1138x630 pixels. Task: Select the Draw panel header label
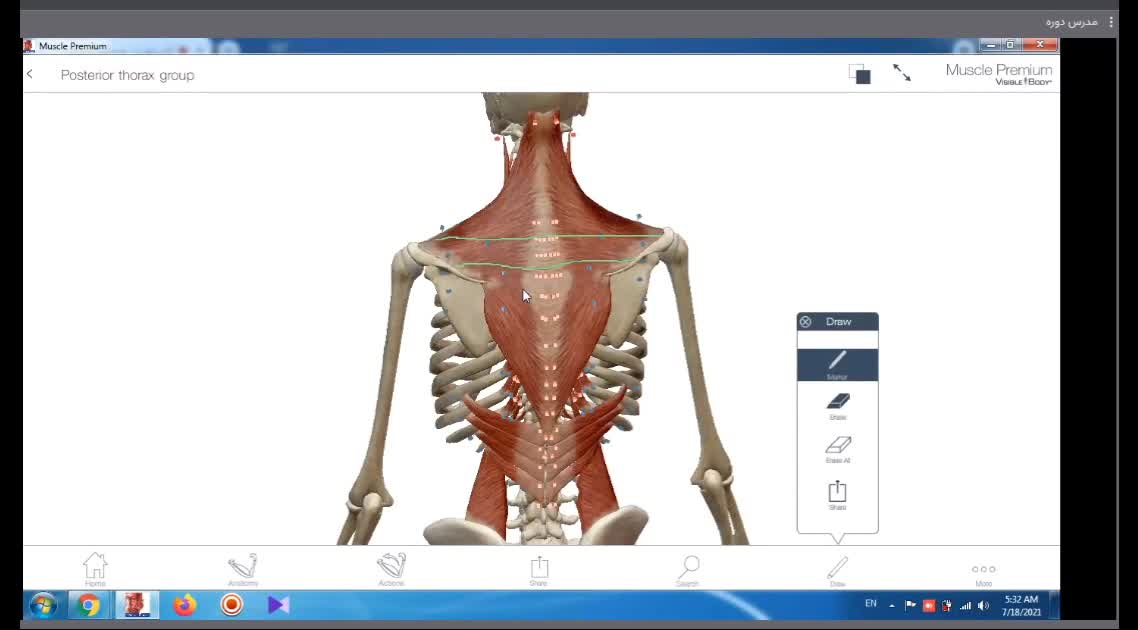[838, 322]
